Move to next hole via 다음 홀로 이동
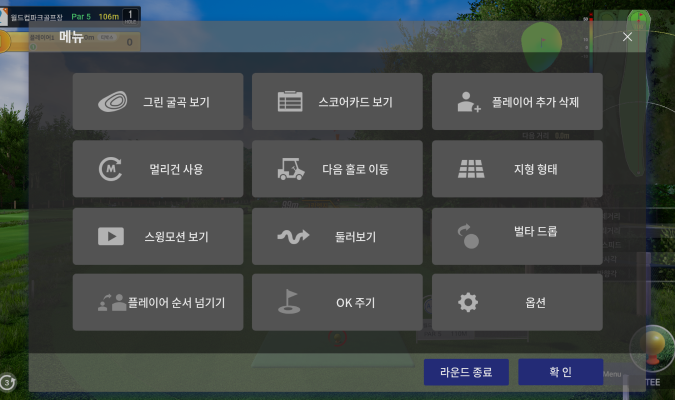Image resolution: width=675 pixels, height=400 pixels. pos(337,169)
